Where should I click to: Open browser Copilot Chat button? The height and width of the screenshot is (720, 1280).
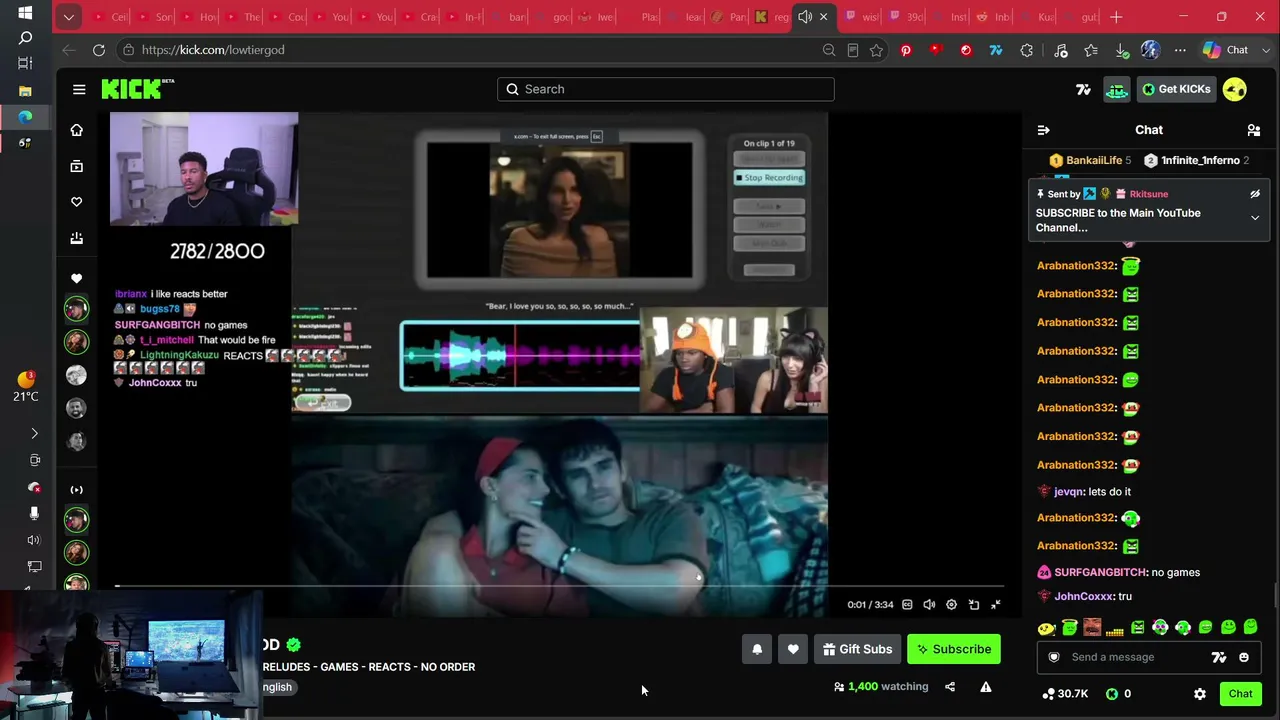[1226, 50]
